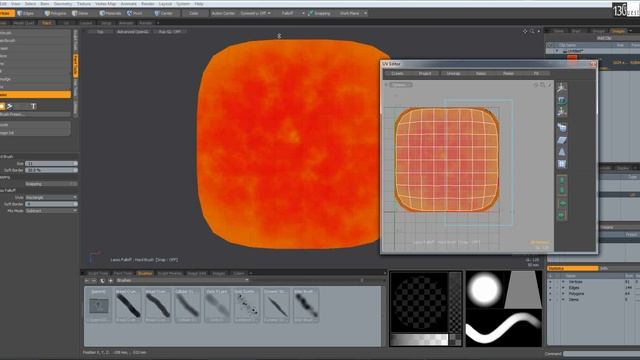
Task: Open the UV Editor viewport map dropdown
Action: 400,85
